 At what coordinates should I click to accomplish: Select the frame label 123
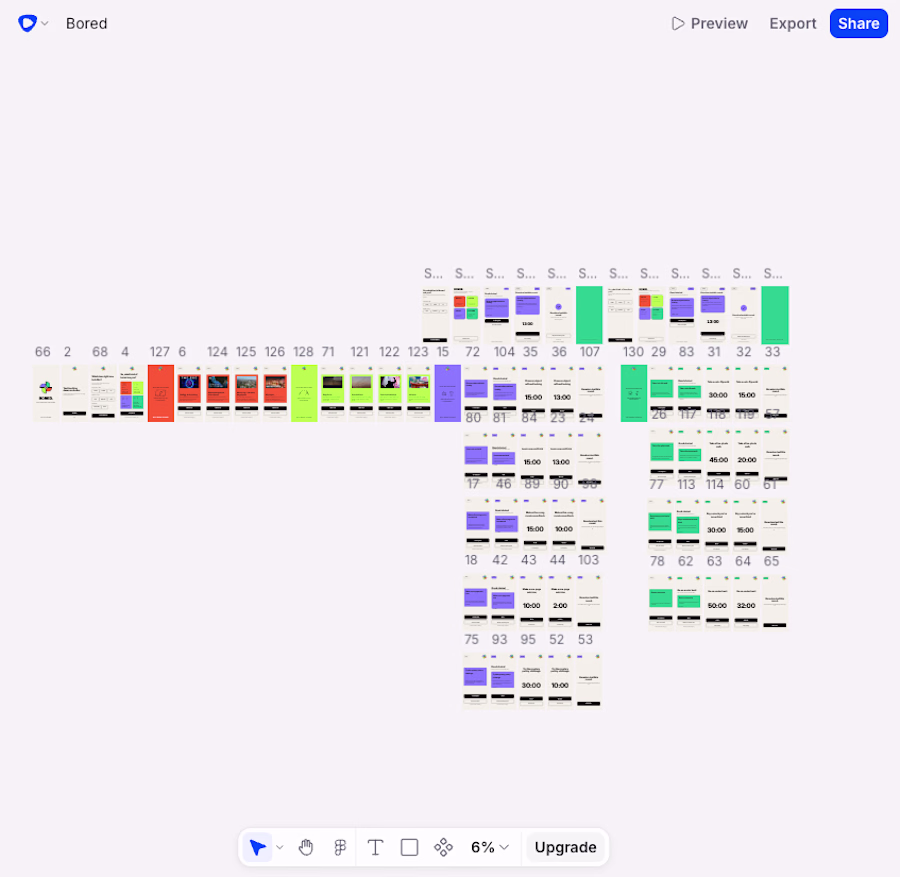click(x=418, y=352)
